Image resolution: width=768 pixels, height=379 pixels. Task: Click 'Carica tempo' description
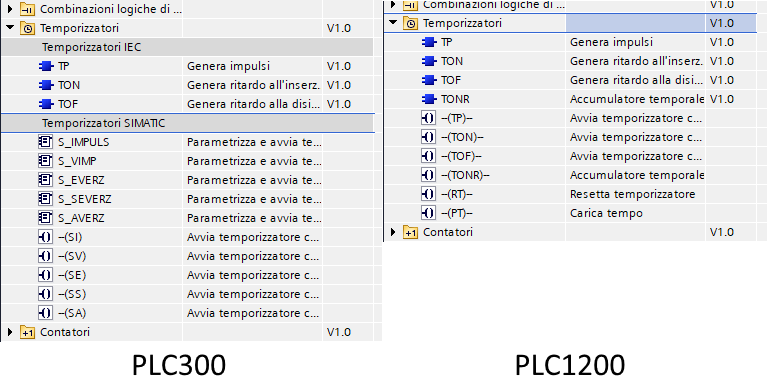click(x=606, y=213)
